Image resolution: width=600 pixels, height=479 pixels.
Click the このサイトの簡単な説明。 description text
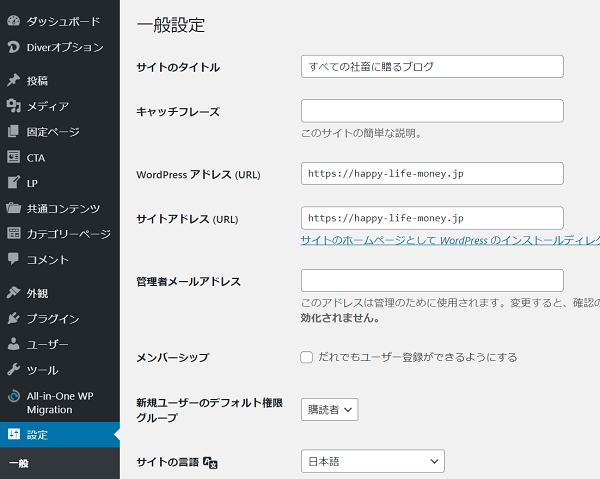361,133
